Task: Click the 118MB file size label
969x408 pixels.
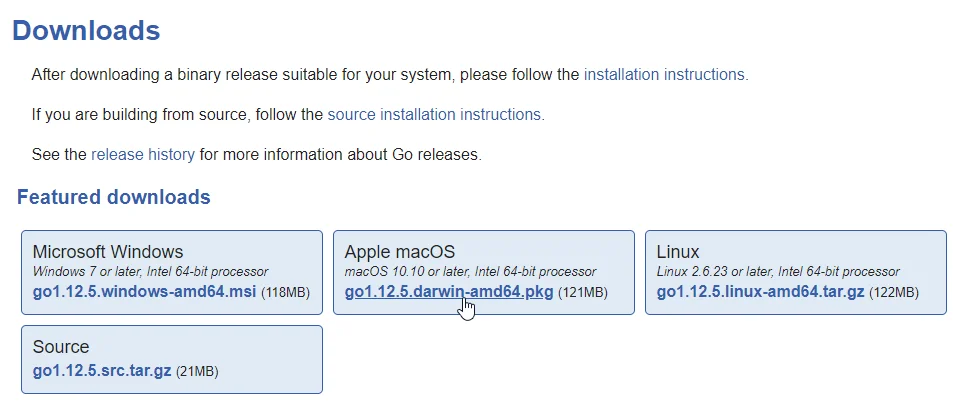Action: 286,292
